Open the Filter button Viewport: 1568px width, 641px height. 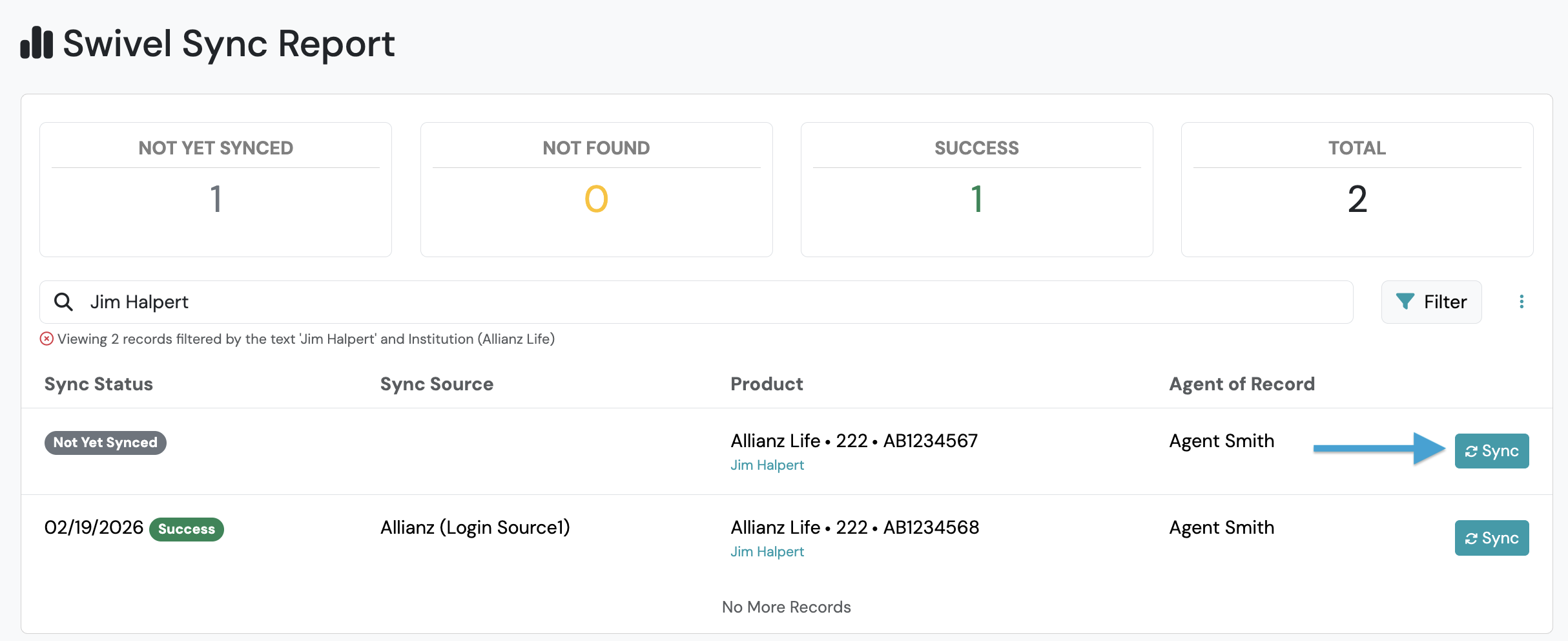click(x=1431, y=302)
